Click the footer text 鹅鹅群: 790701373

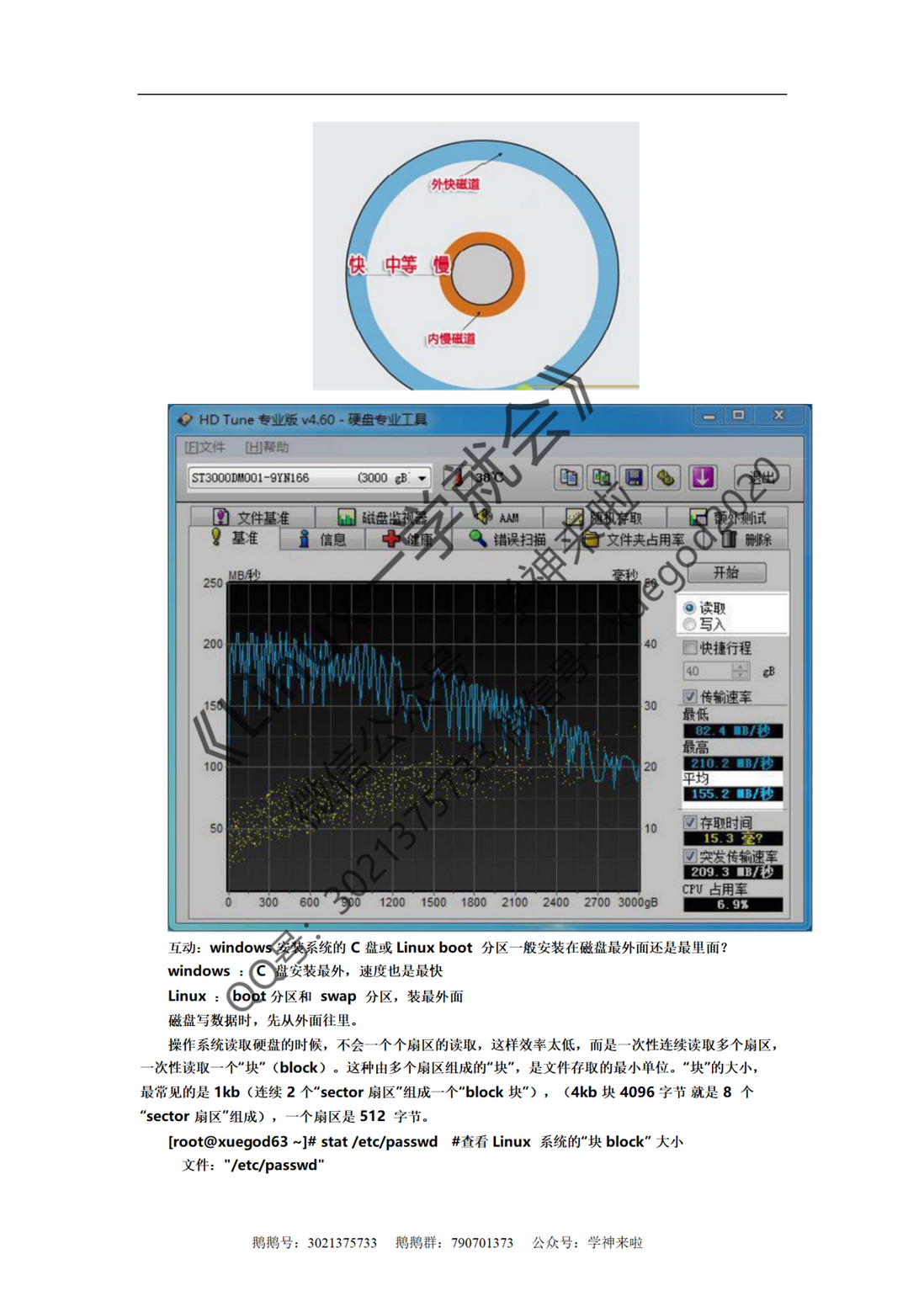click(454, 1242)
